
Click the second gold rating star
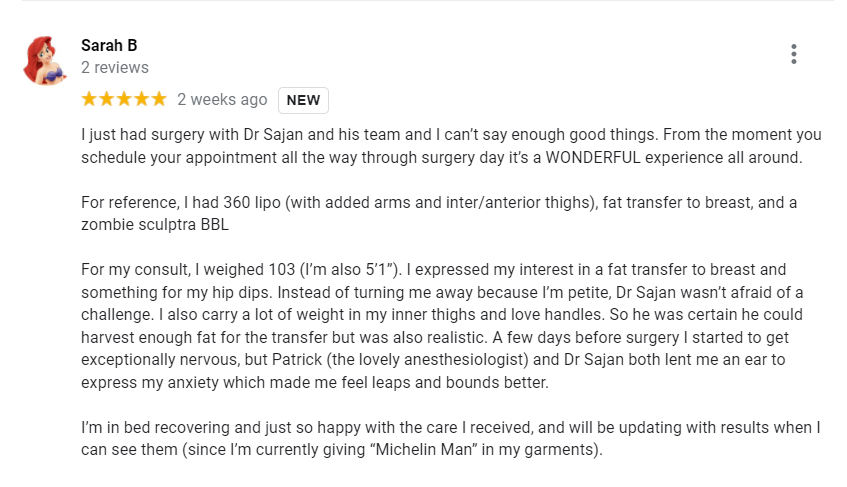(x=106, y=99)
